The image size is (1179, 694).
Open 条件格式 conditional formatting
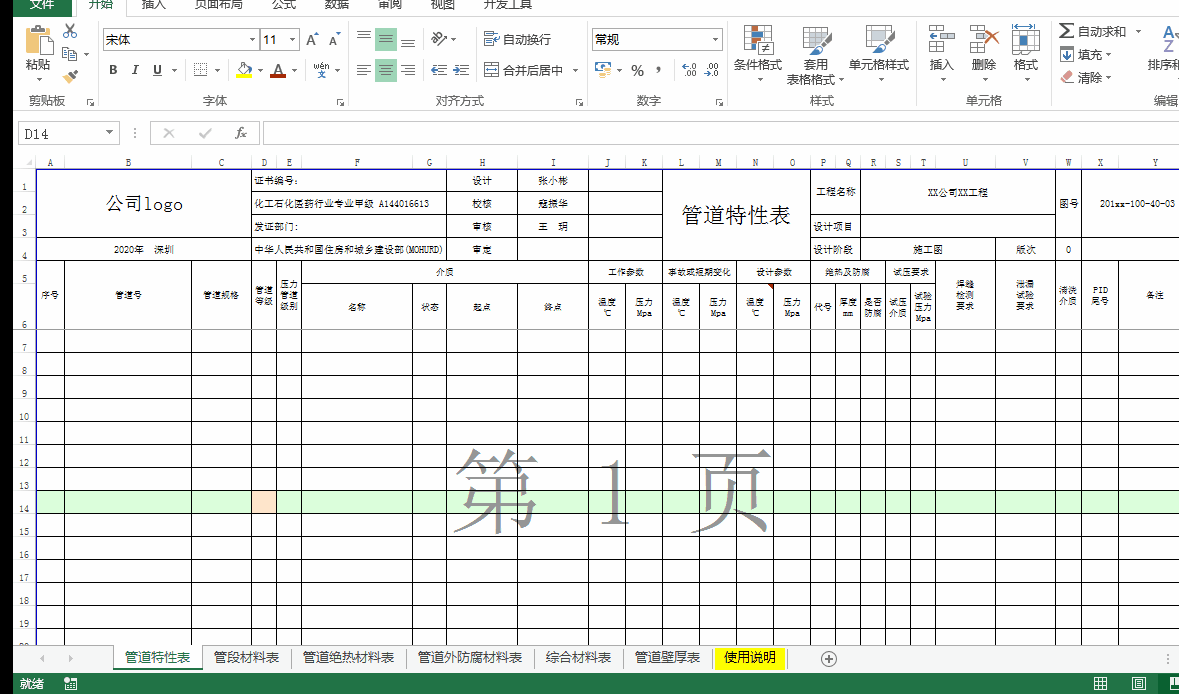coord(758,54)
